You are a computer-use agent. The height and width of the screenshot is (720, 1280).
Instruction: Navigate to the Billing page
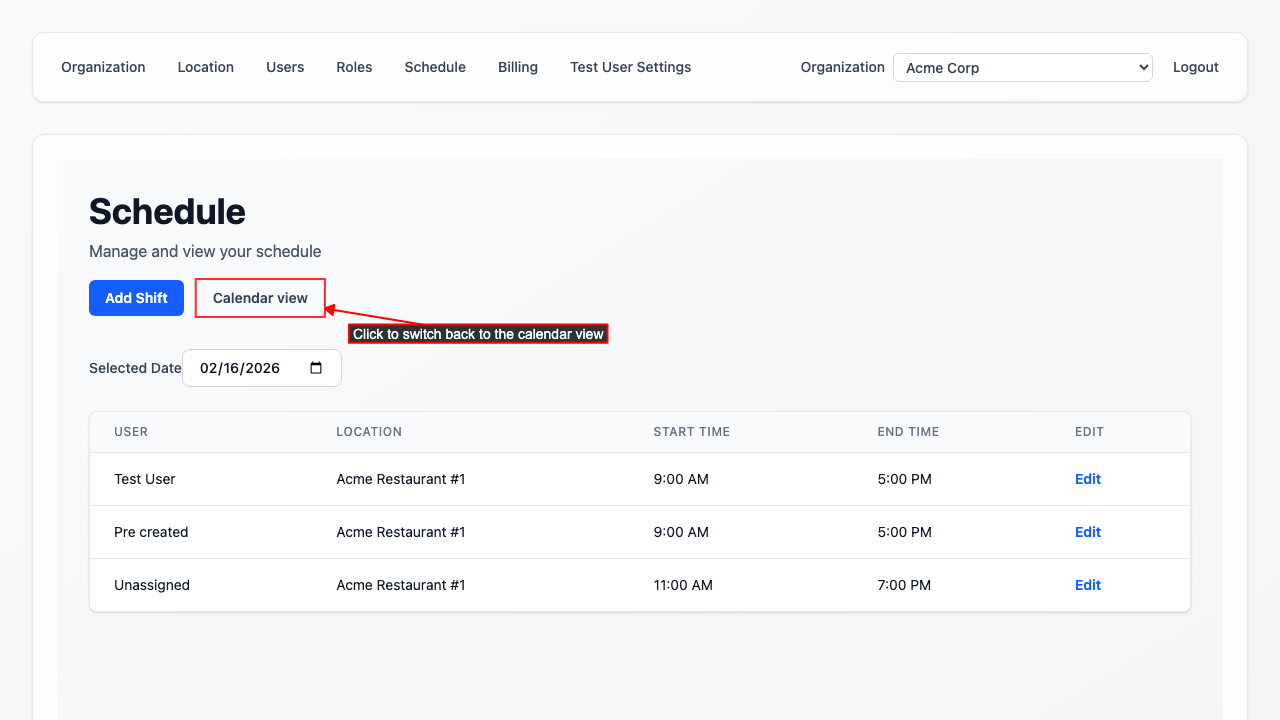click(x=518, y=67)
